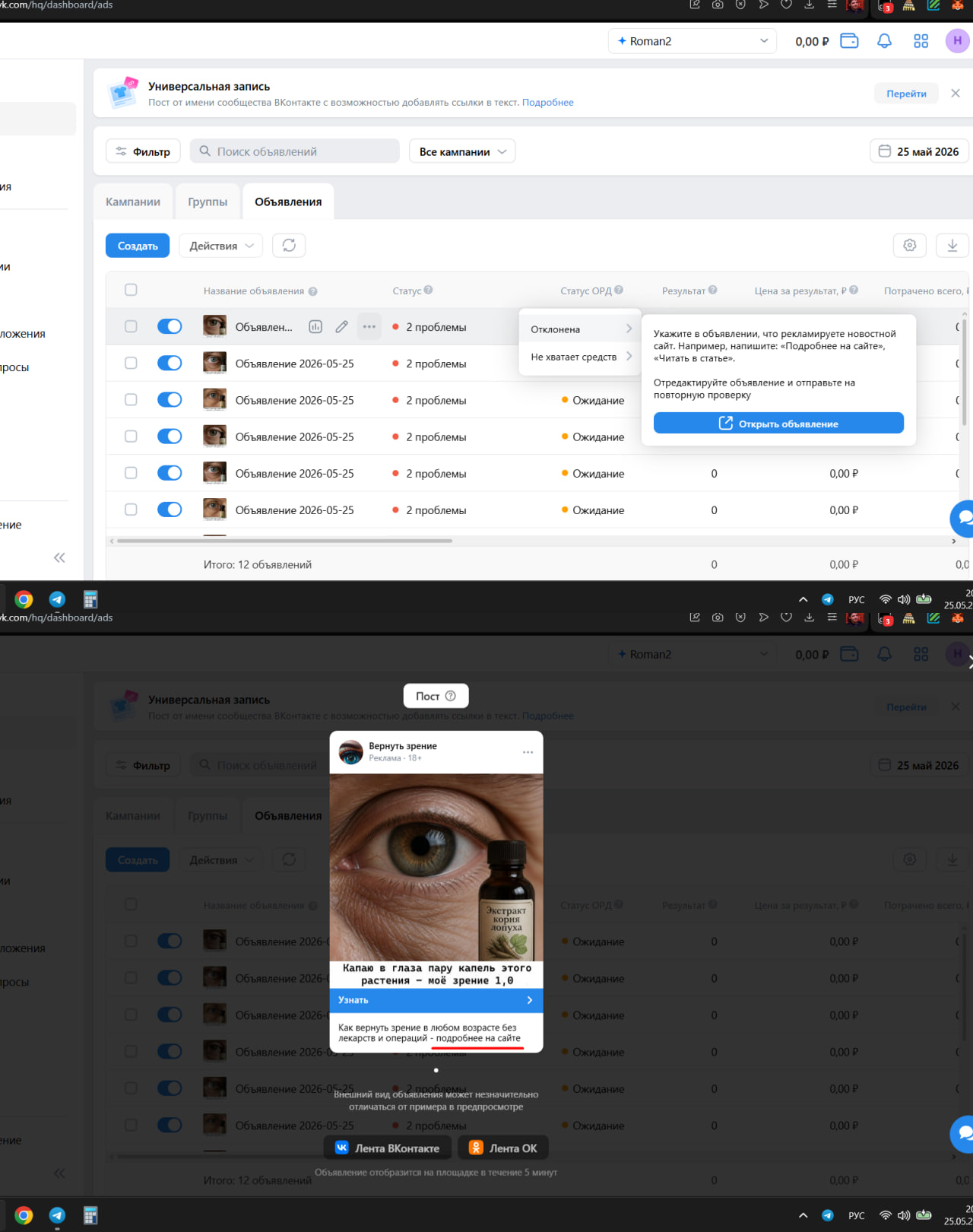Image resolution: width=973 pixels, height=1232 pixels.
Task: Expand the Не хватает средств submenu arrow
Action: click(629, 356)
